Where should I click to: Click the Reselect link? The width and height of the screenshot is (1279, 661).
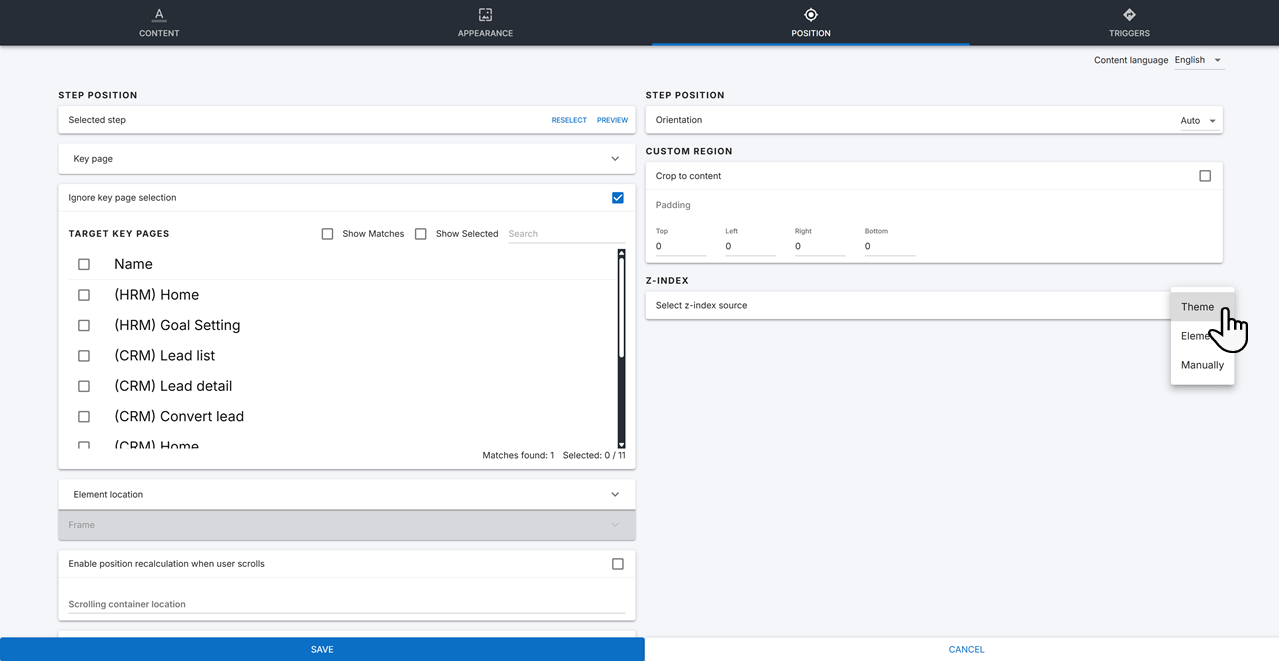pos(569,120)
